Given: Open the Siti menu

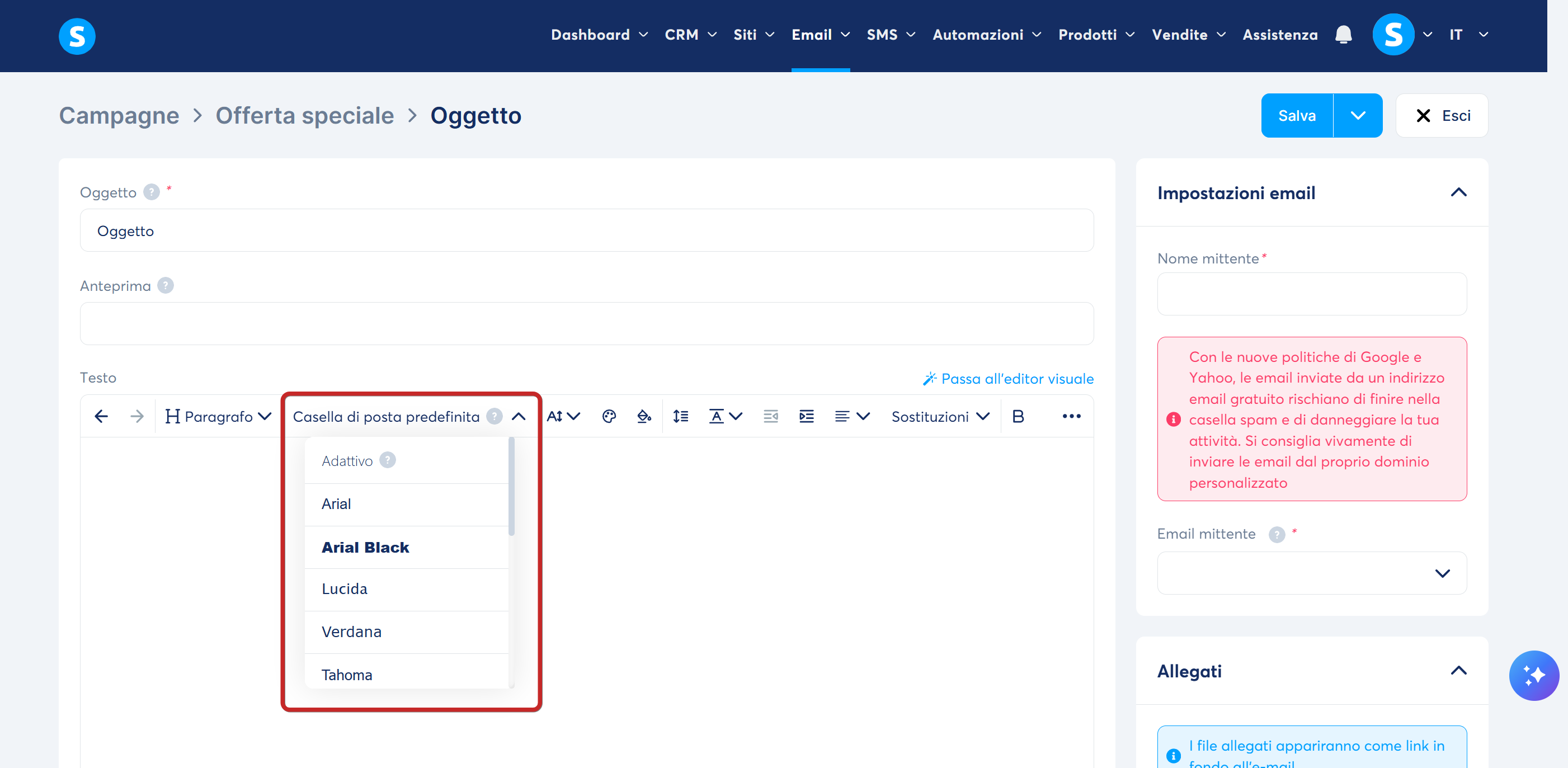Looking at the screenshot, I should [x=754, y=35].
